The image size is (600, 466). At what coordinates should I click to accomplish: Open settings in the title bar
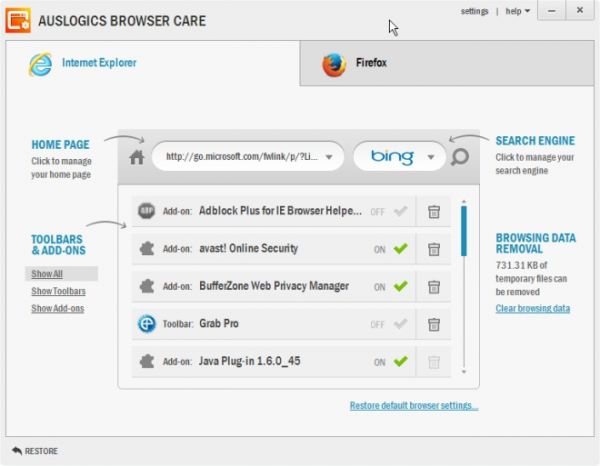coord(474,11)
